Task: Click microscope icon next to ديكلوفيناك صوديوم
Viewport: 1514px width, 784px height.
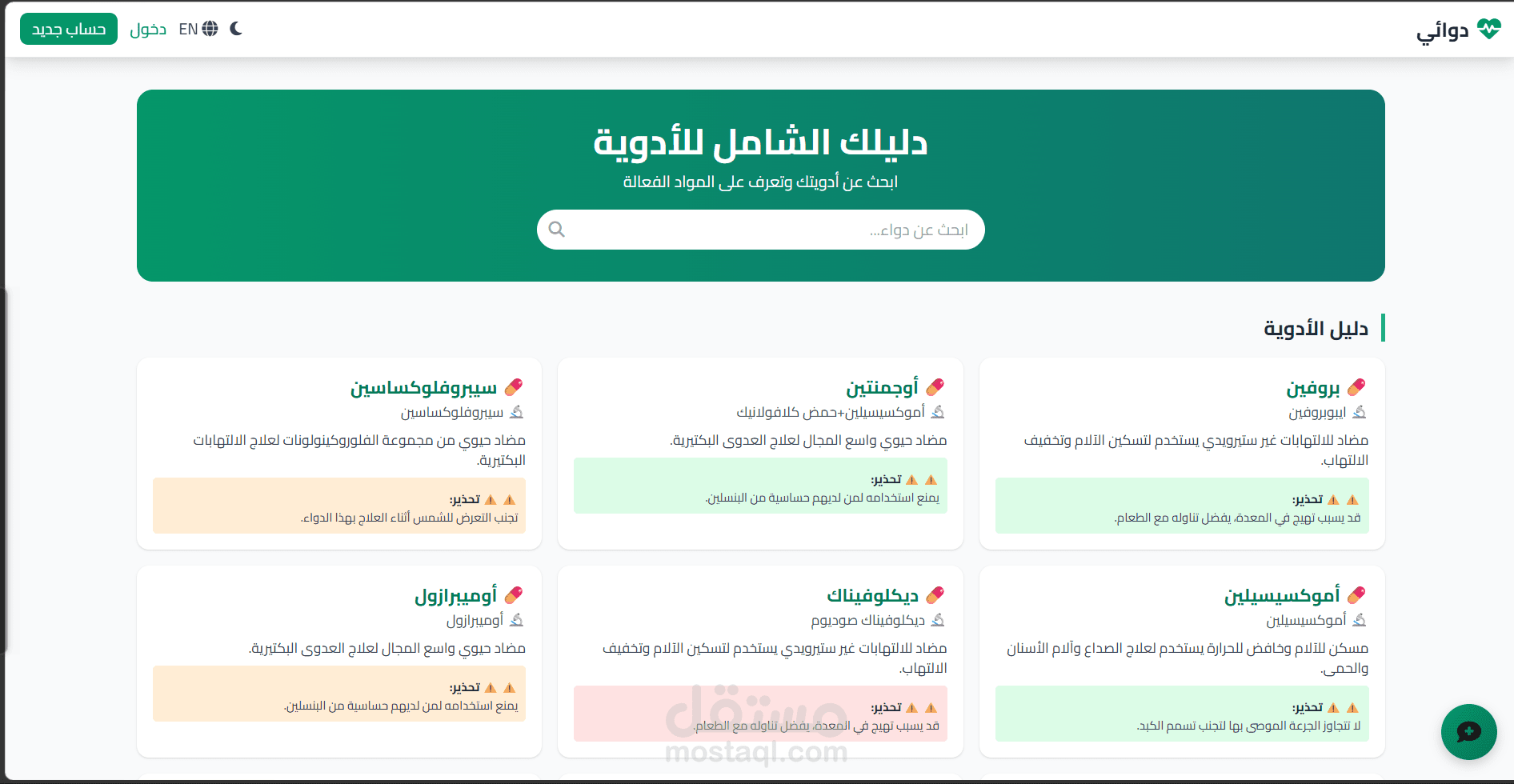Action: (939, 620)
